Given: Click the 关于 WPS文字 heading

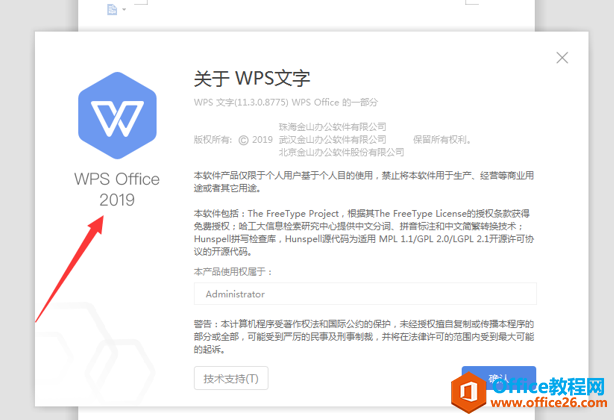Looking at the screenshot, I should (252, 78).
